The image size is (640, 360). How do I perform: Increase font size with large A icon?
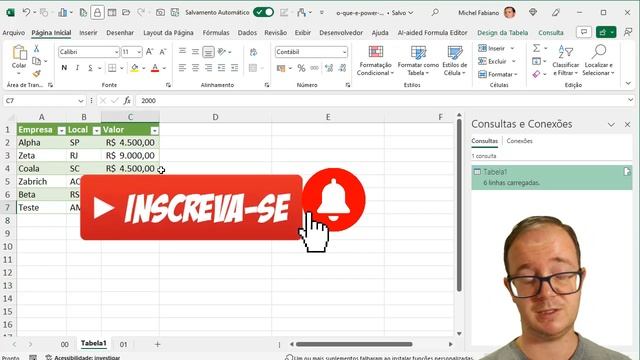pyautogui.click(x=149, y=52)
